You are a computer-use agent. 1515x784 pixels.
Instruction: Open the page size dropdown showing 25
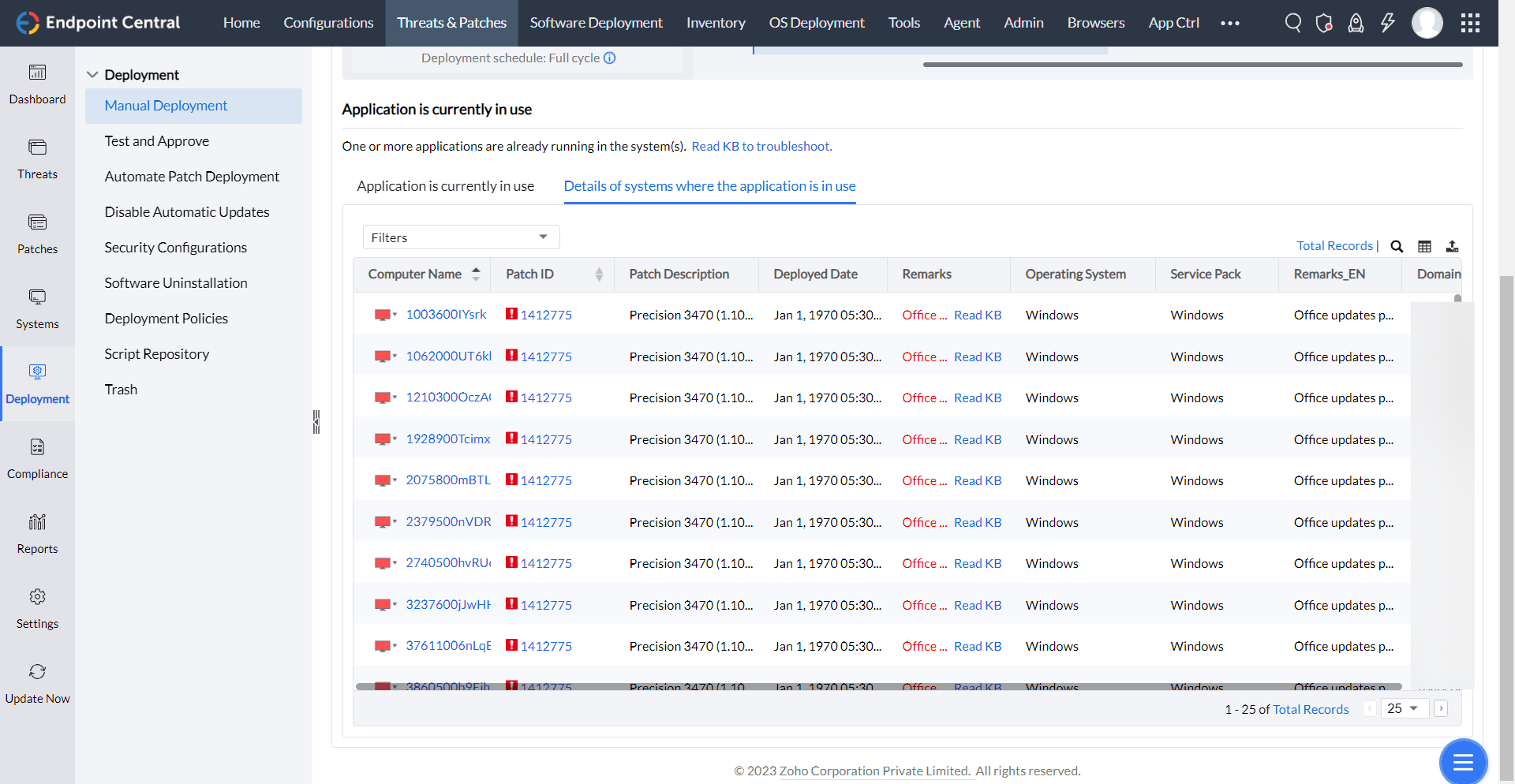1404,708
